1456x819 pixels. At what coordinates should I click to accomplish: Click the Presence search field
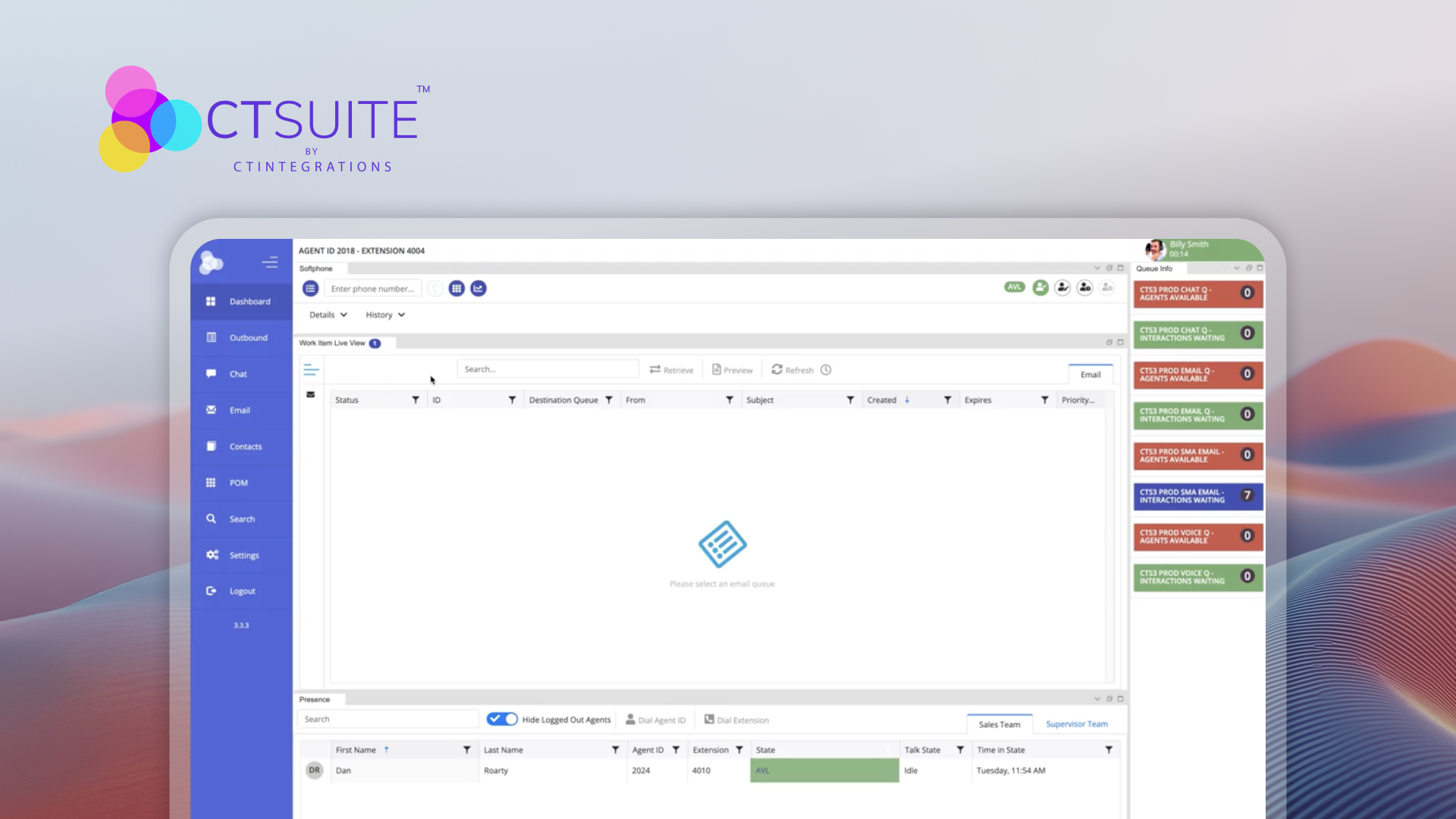coord(388,719)
